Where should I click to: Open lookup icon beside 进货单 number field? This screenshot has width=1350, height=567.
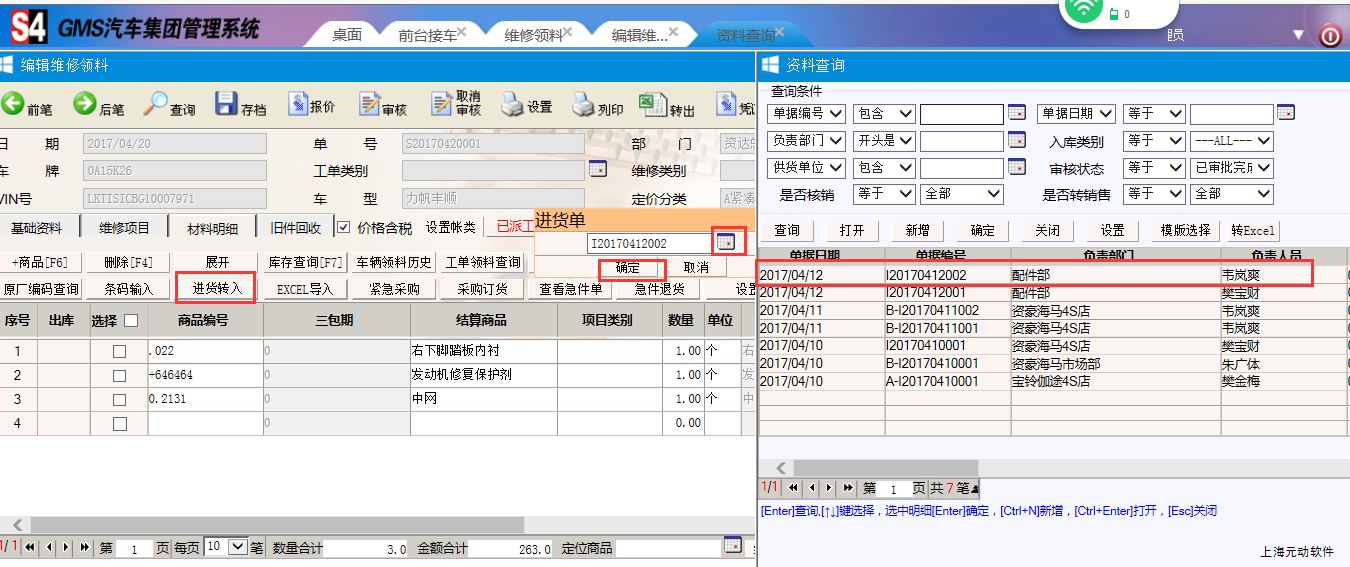coord(726,242)
